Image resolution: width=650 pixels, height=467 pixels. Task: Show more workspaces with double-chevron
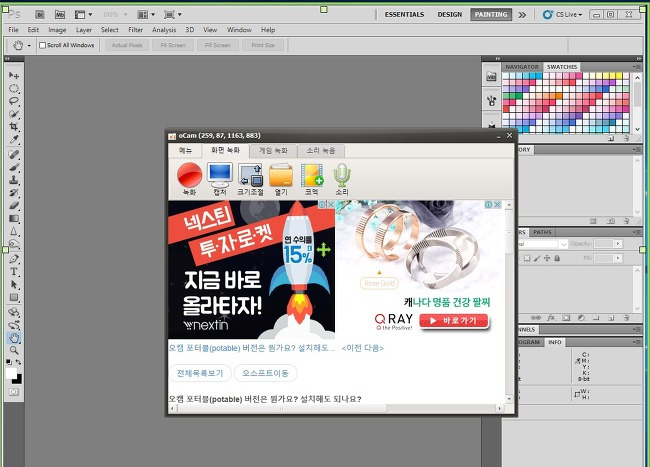point(522,15)
